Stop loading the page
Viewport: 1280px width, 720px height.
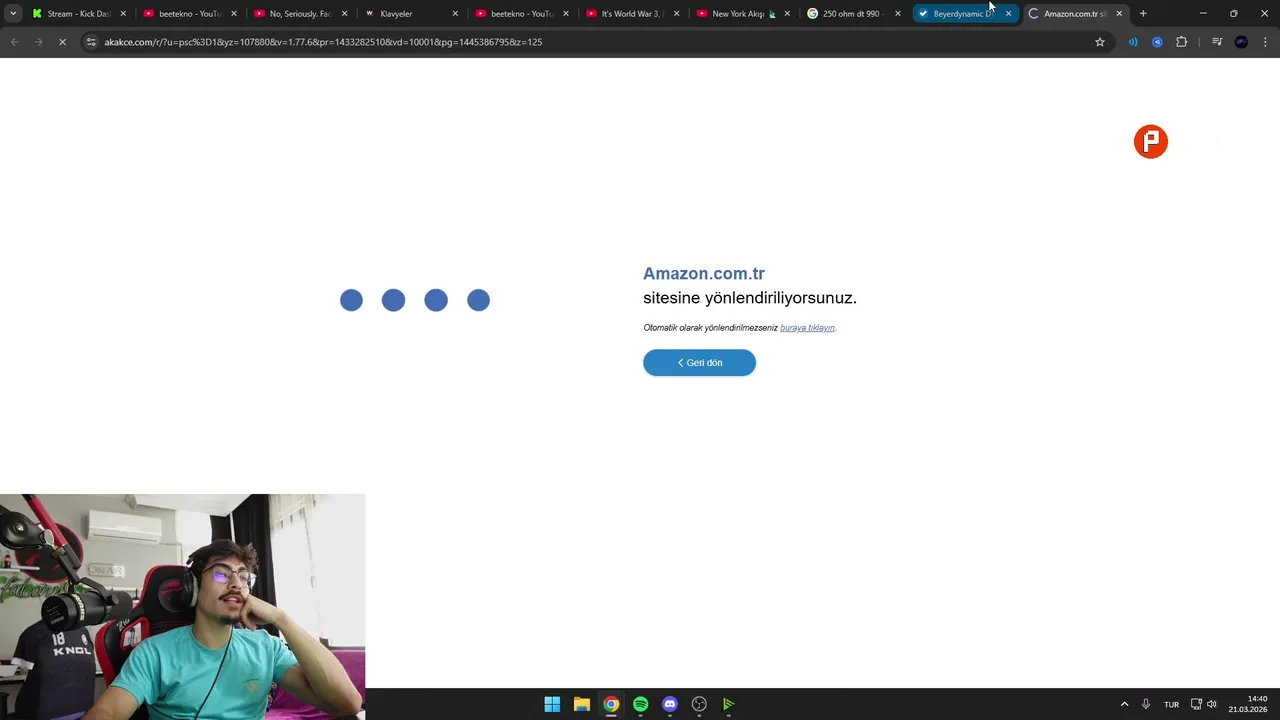click(62, 42)
